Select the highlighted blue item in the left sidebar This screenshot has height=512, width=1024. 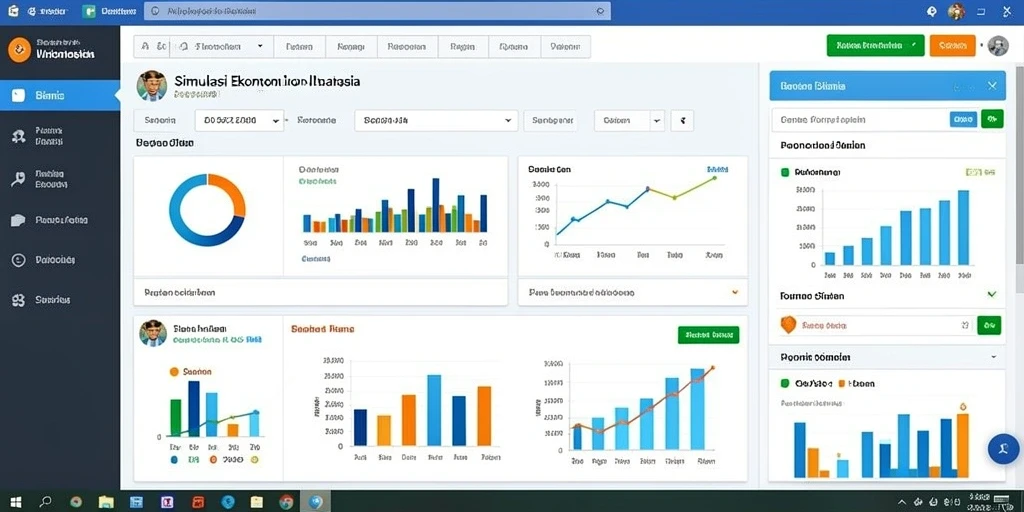tap(60, 95)
